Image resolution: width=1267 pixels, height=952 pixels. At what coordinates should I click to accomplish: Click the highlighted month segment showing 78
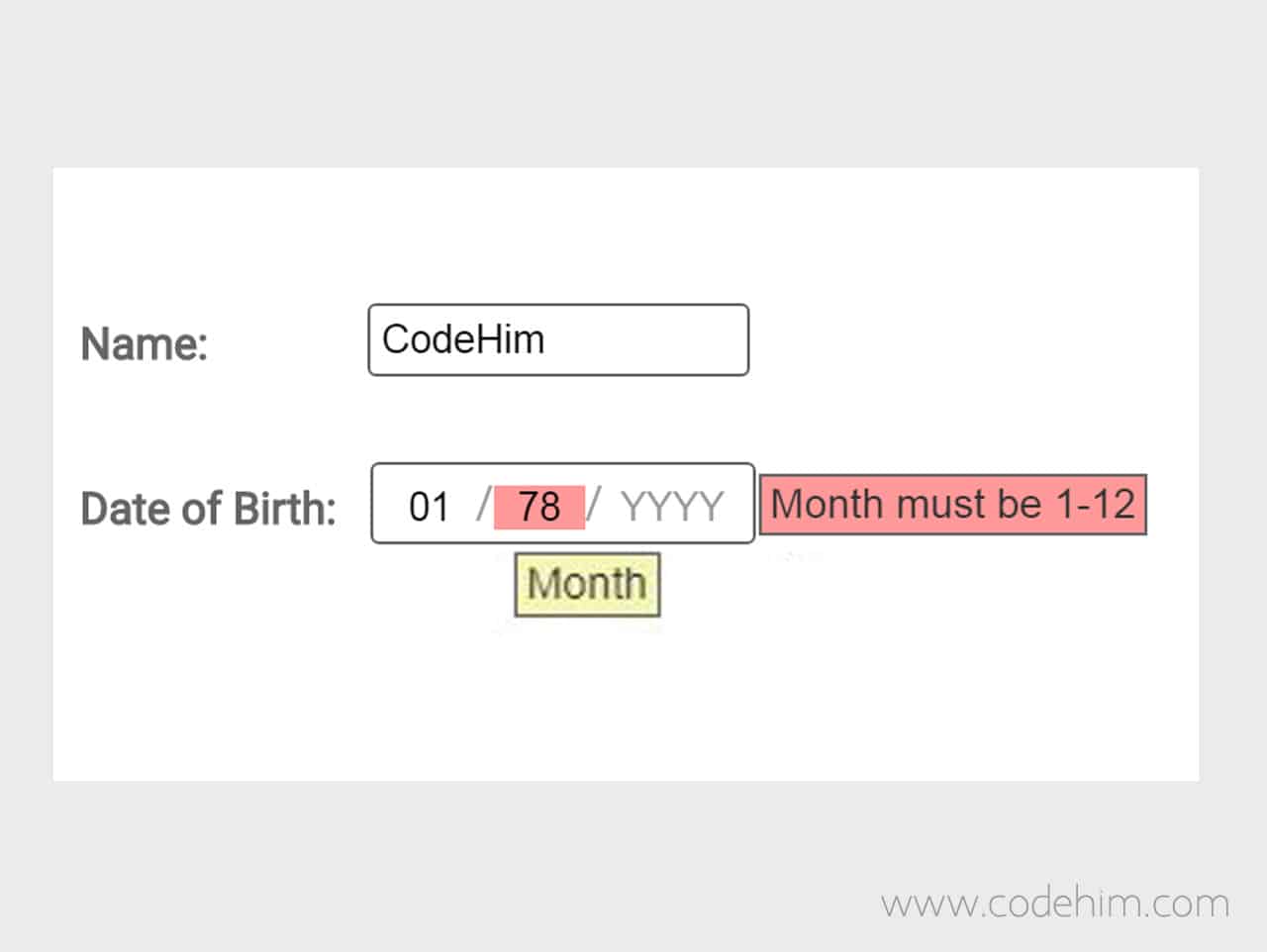[x=539, y=505]
